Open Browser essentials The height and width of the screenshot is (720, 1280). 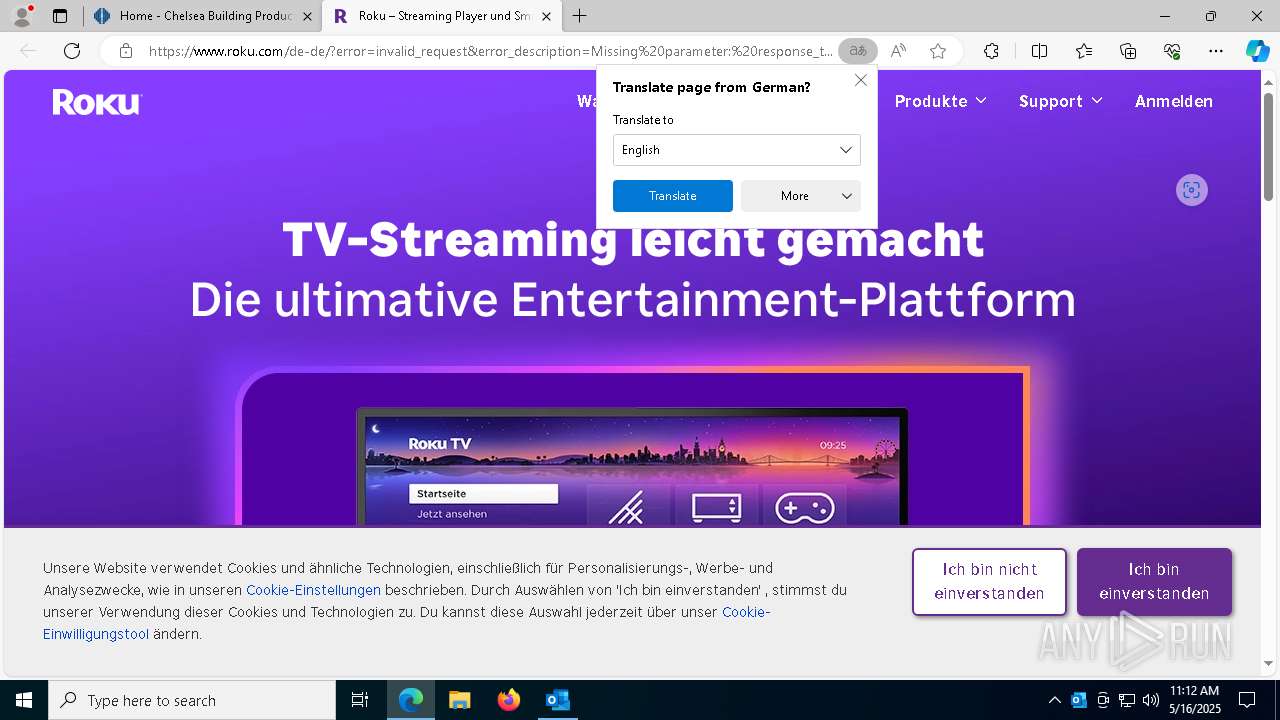[x=1172, y=51]
